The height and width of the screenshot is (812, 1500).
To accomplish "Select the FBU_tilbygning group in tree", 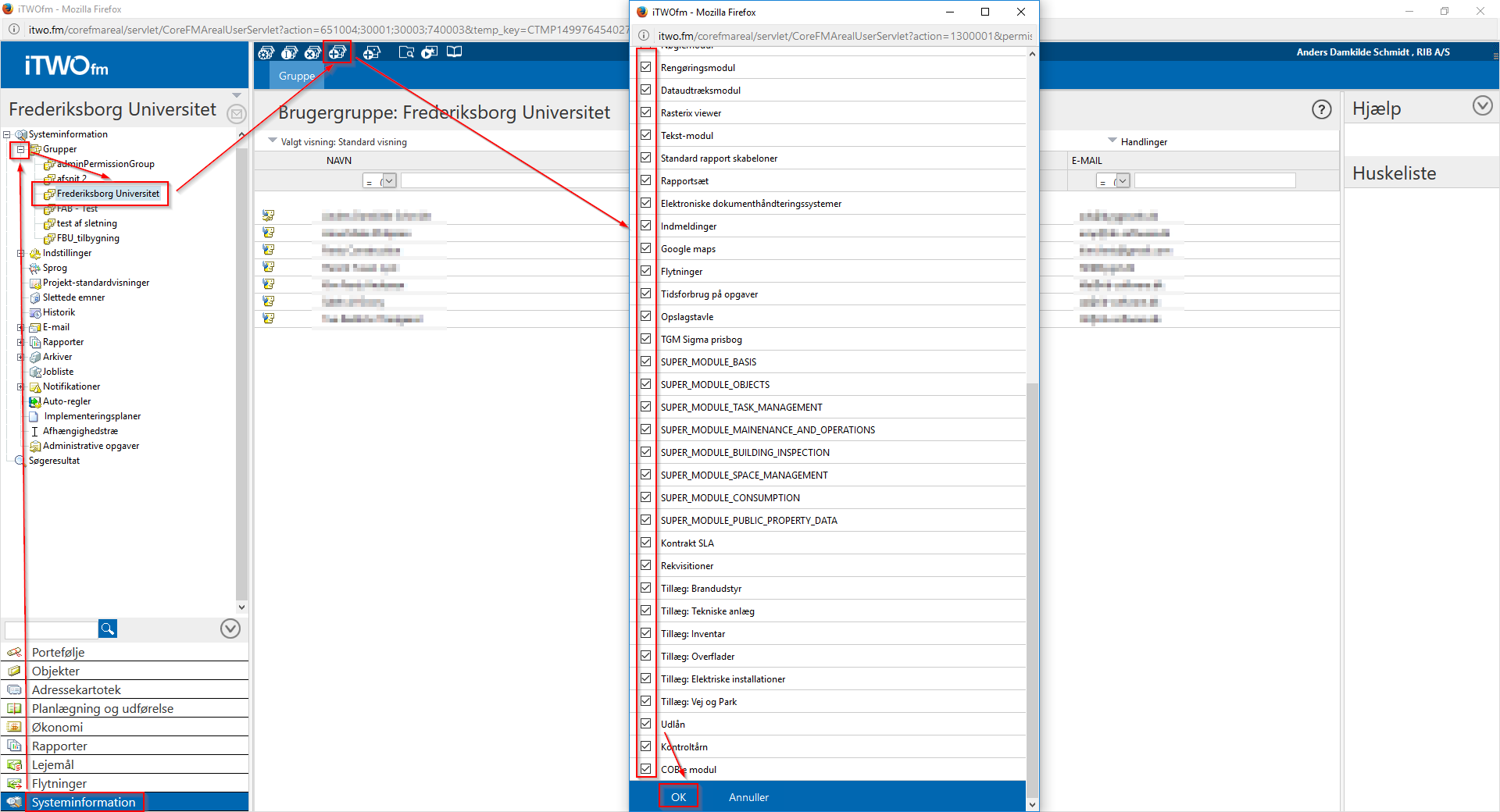I will pos(87,238).
